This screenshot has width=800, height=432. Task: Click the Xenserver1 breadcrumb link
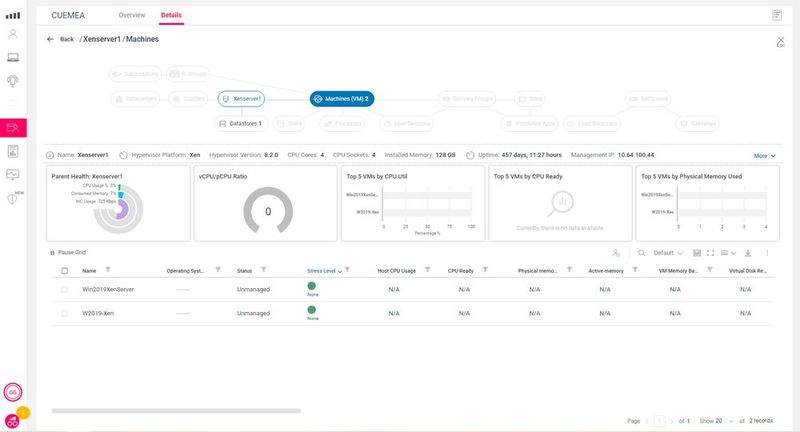[x=102, y=39]
